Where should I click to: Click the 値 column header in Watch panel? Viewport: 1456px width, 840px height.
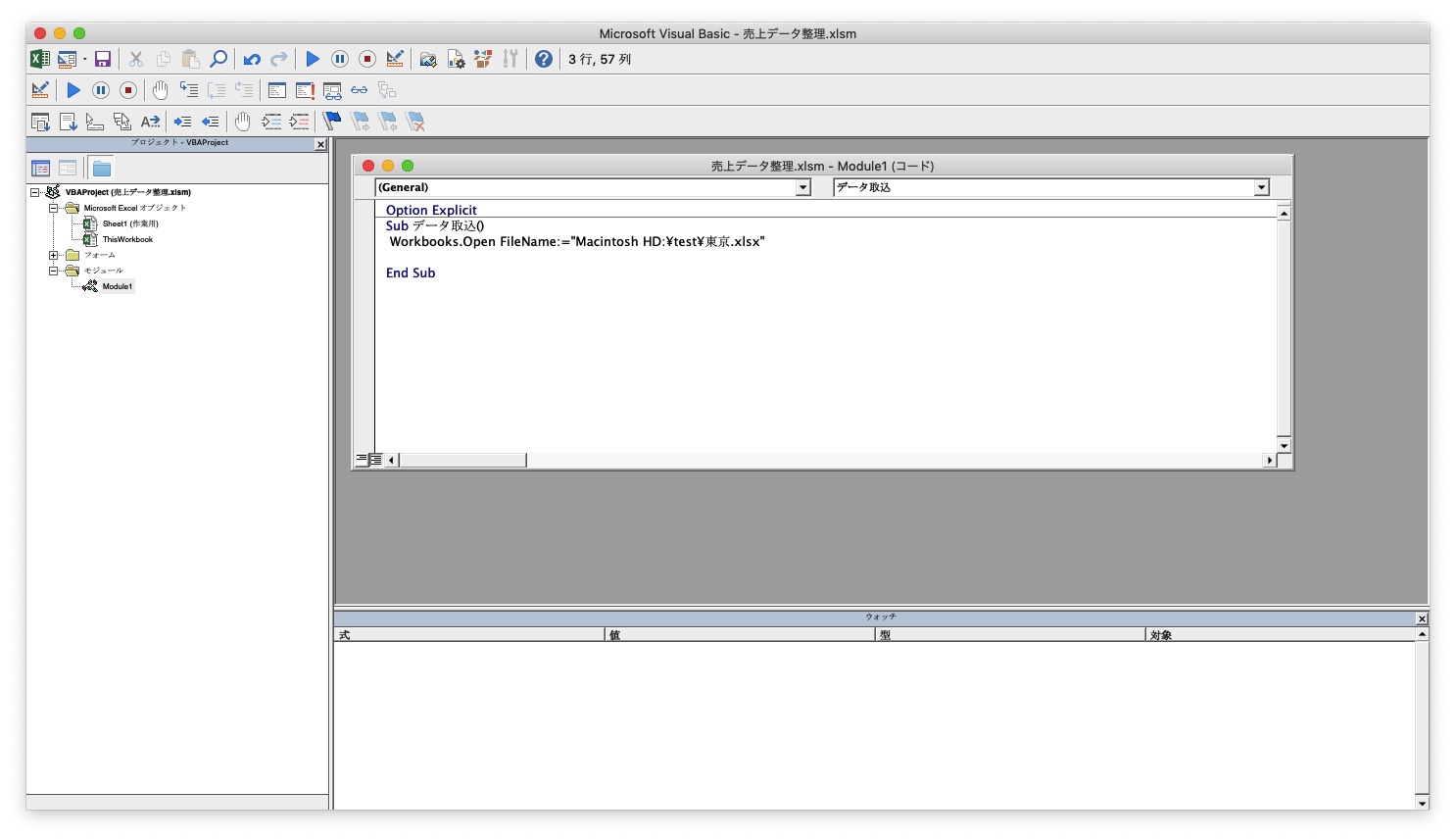(740, 635)
